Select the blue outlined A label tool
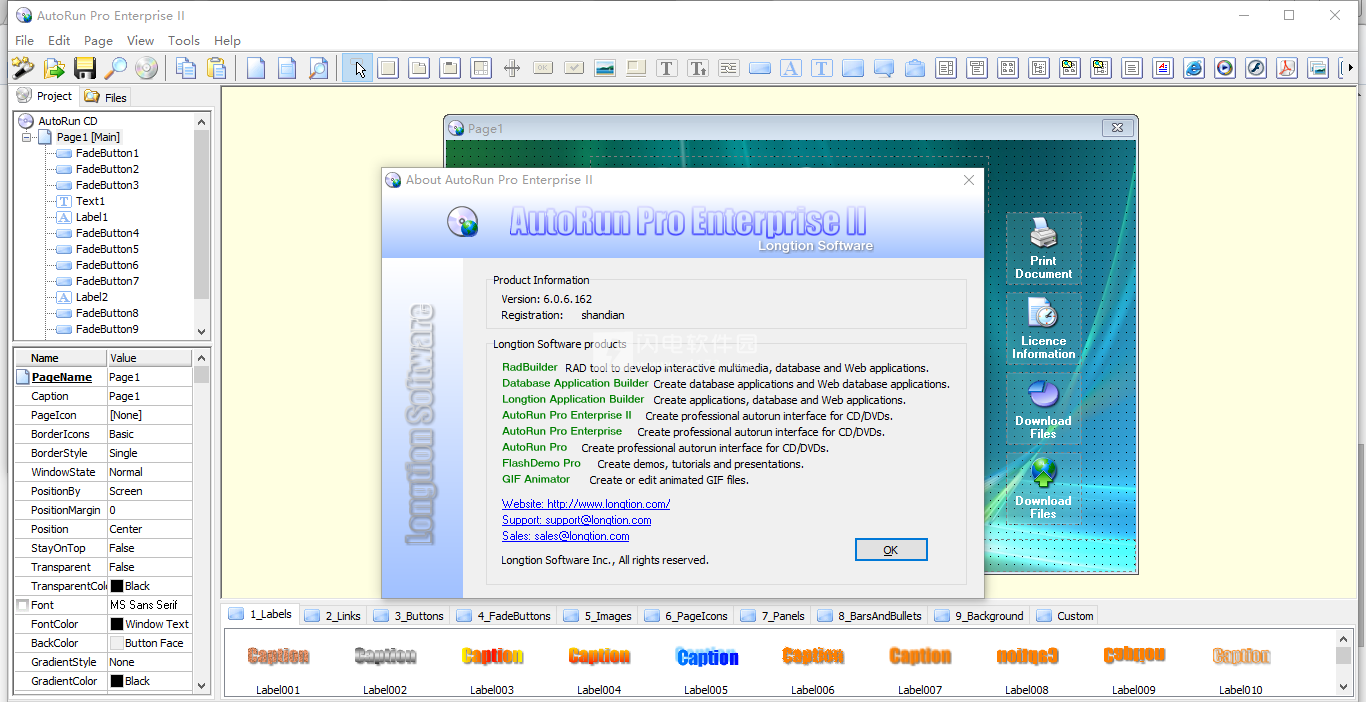Viewport: 1366px width, 702px height. coord(791,68)
